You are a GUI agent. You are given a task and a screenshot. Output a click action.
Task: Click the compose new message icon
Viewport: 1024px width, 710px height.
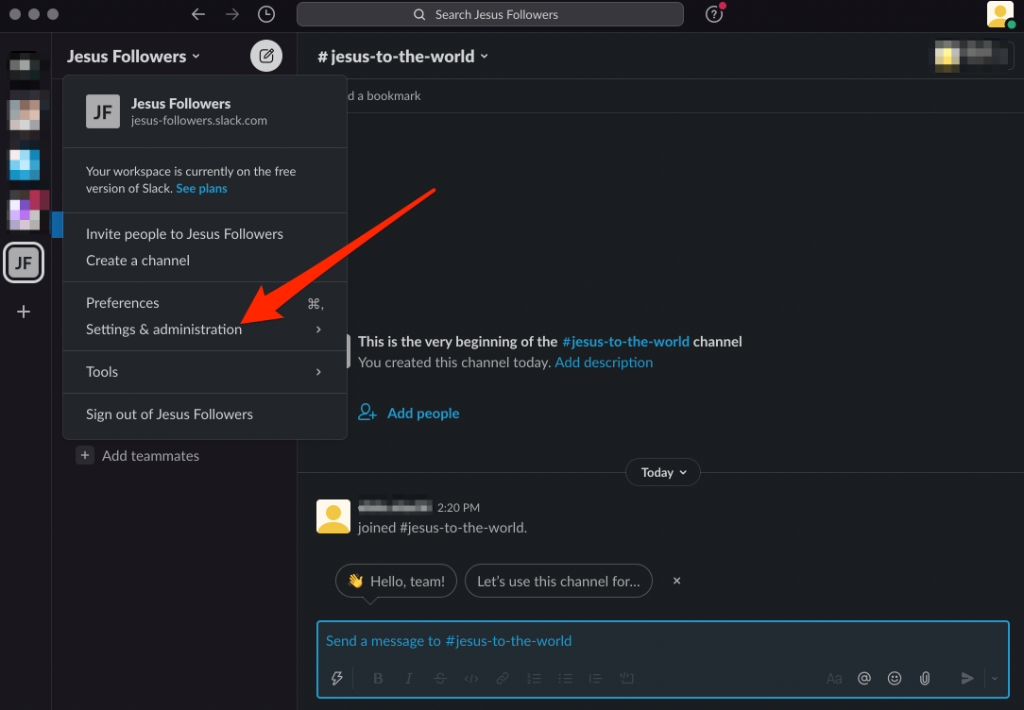pos(266,56)
